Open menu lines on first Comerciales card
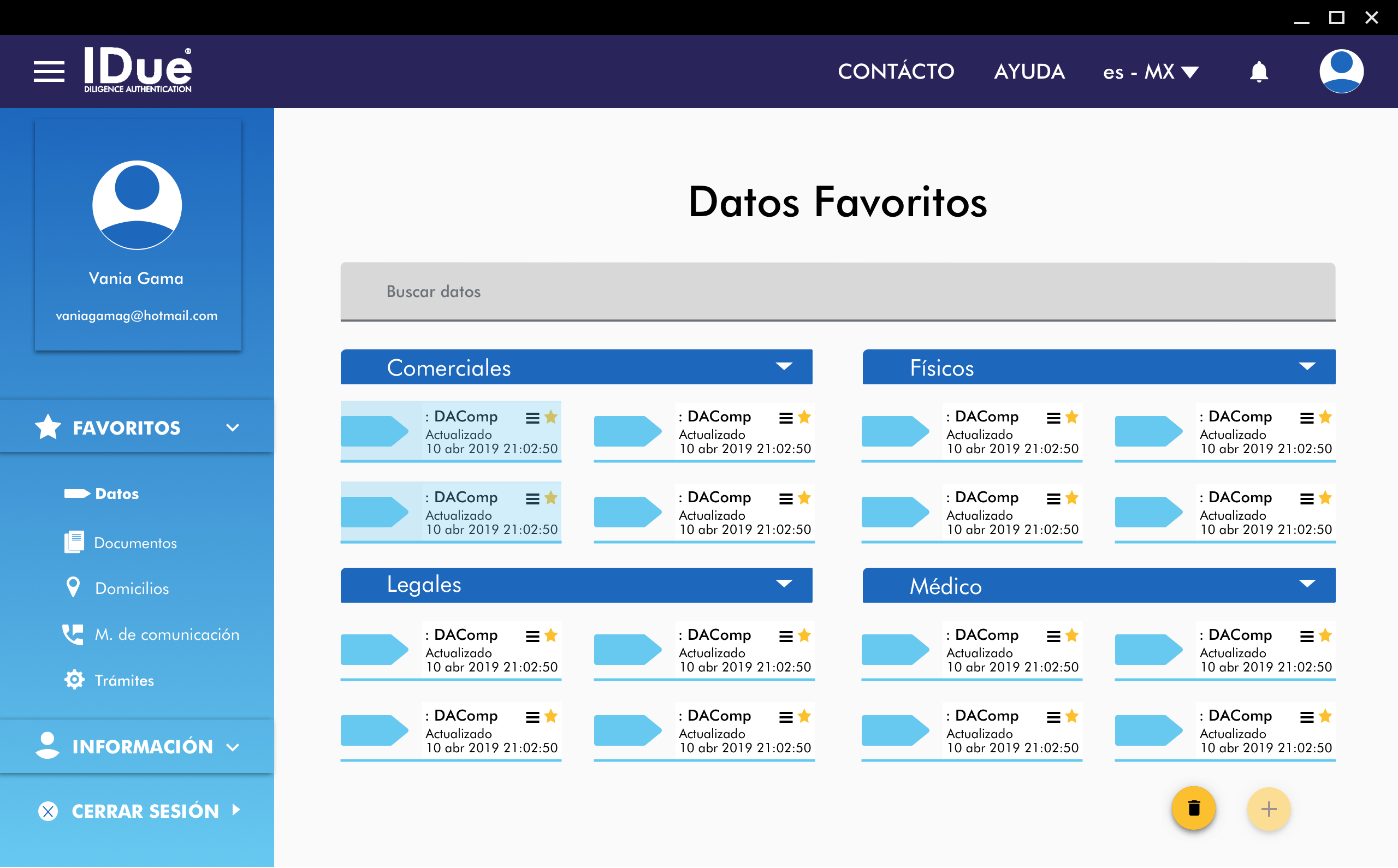Viewport: 1398px width, 868px height. pos(532,418)
